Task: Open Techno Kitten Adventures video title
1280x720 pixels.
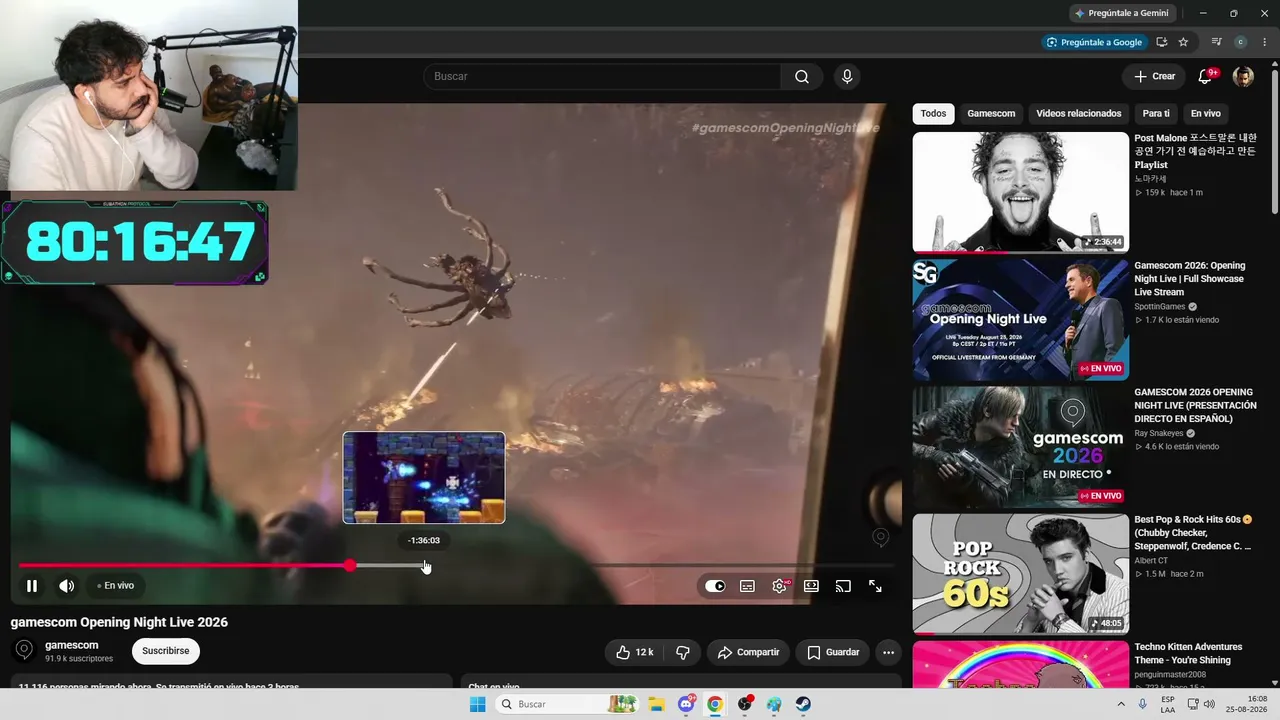Action: coord(1188,653)
